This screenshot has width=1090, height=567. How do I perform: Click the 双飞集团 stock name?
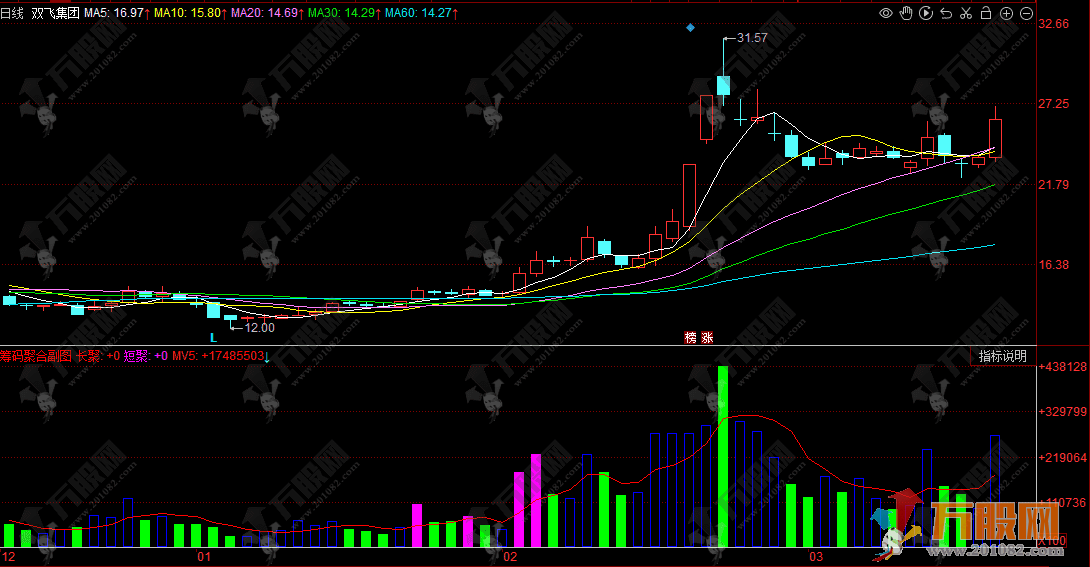[x=56, y=13]
